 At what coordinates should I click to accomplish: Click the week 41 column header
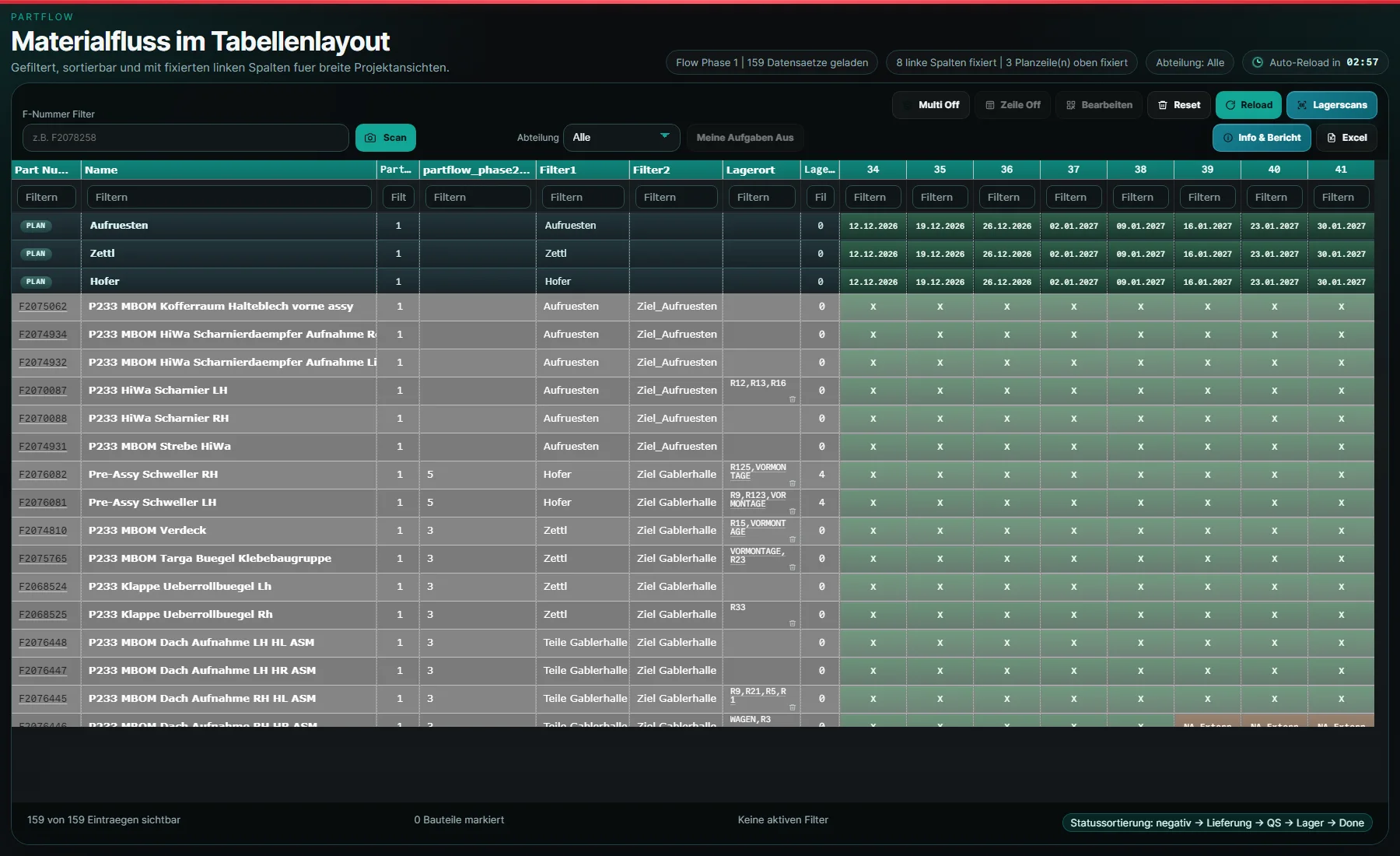pyautogui.click(x=1341, y=170)
